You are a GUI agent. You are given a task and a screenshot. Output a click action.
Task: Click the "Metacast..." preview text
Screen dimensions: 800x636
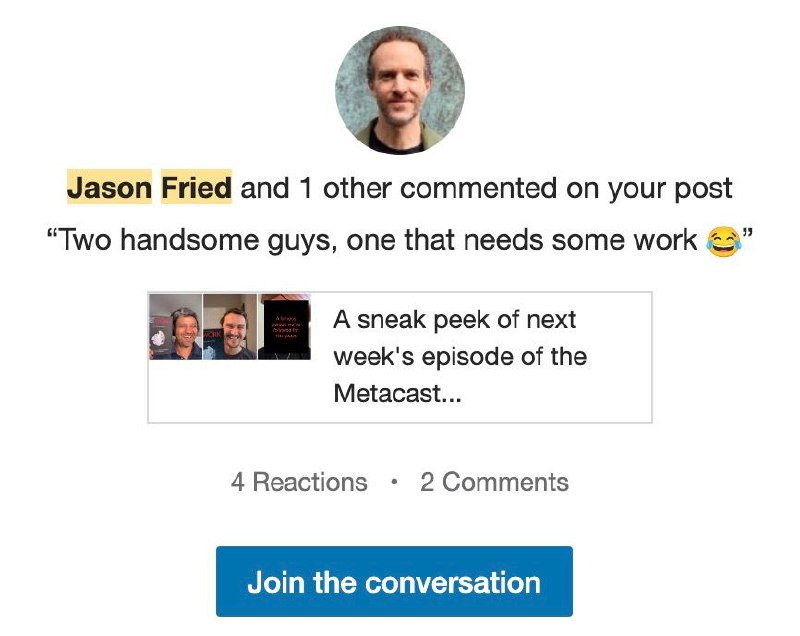pyautogui.click(x=397, y=393)
